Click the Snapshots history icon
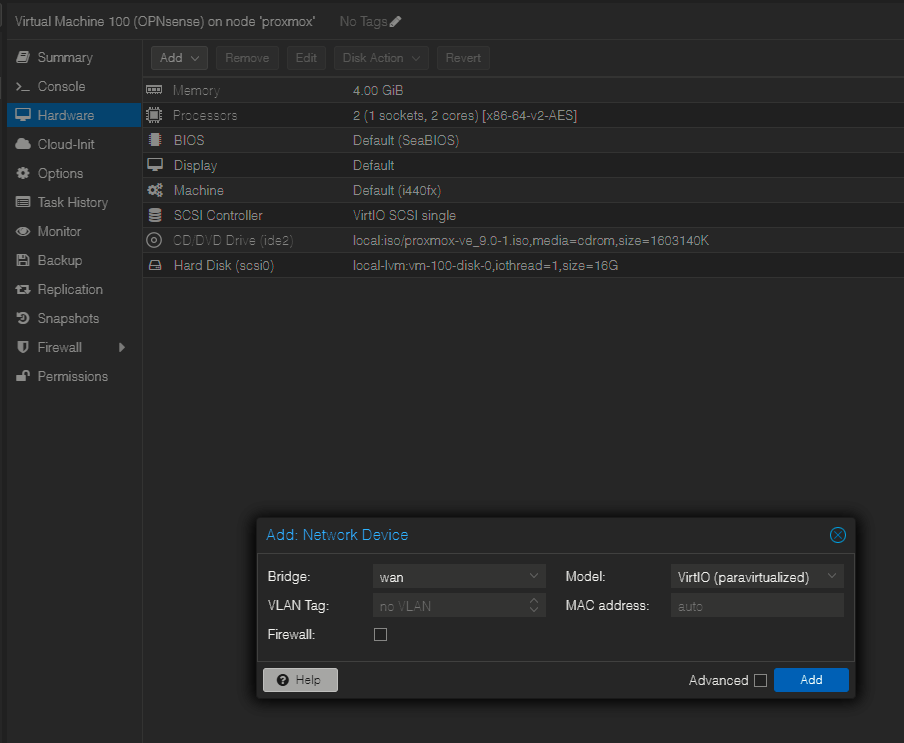The width and height of the screenshot is (904, 743). [x=23, y=318]
